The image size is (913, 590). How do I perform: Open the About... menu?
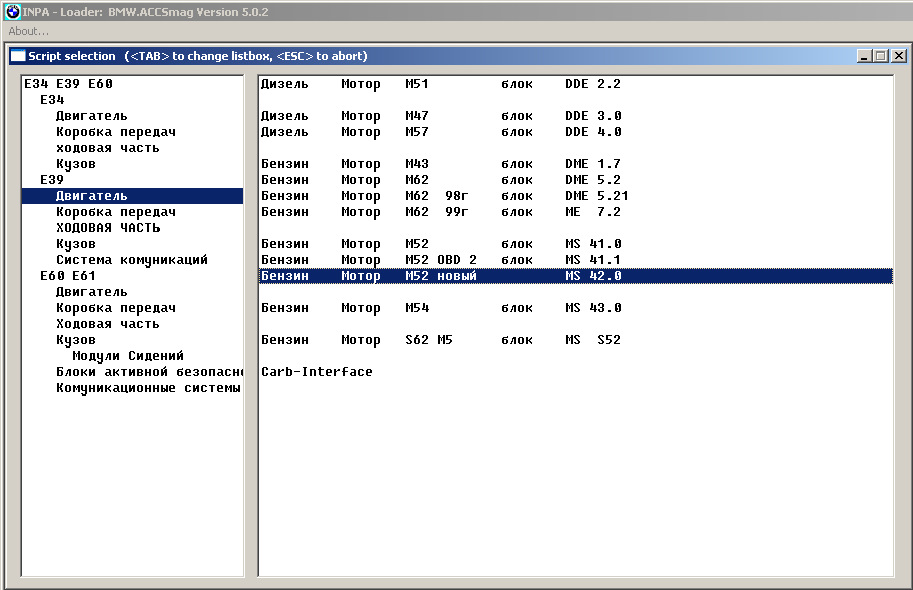29,31
